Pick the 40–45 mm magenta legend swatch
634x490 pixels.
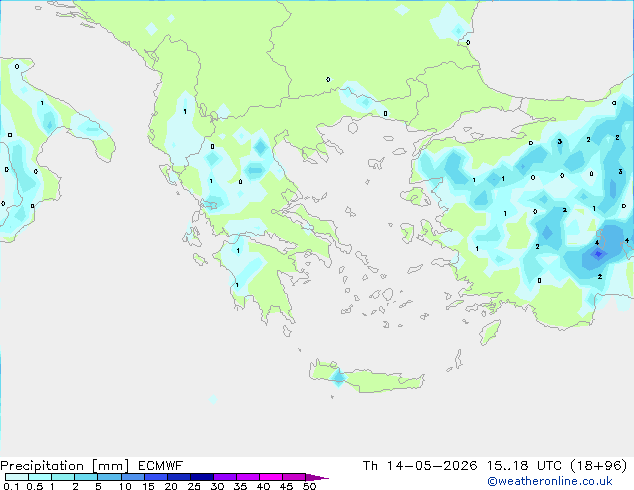coord(271,477)
